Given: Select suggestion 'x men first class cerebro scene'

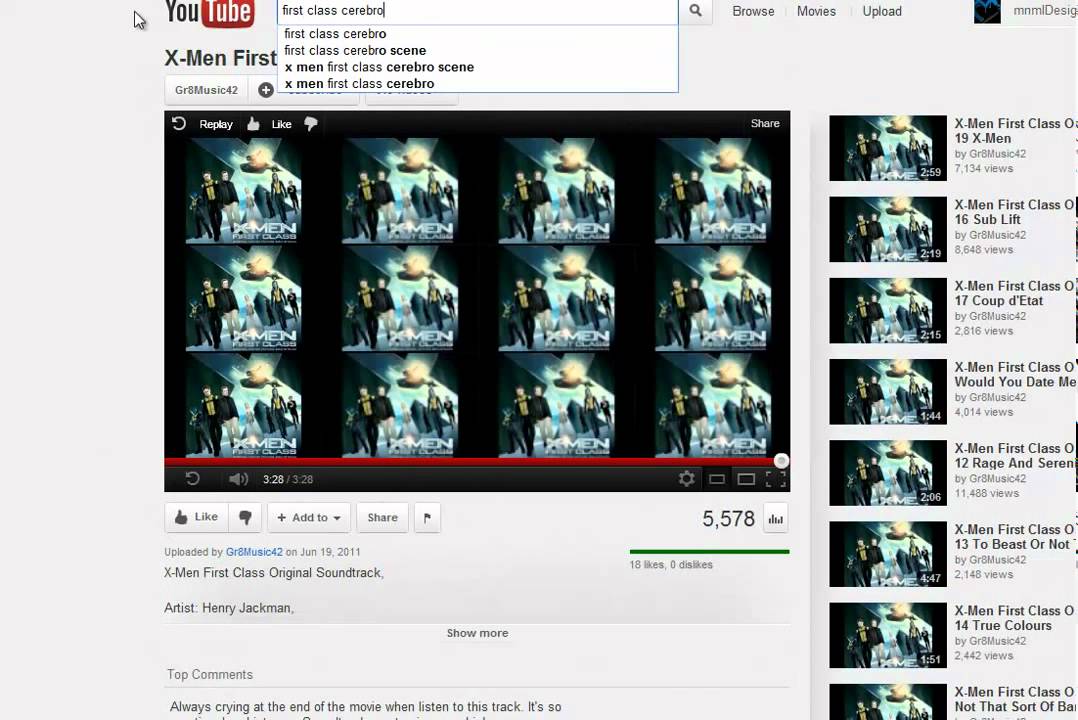Looking at the screenshot, I should (x=478, y=67).
